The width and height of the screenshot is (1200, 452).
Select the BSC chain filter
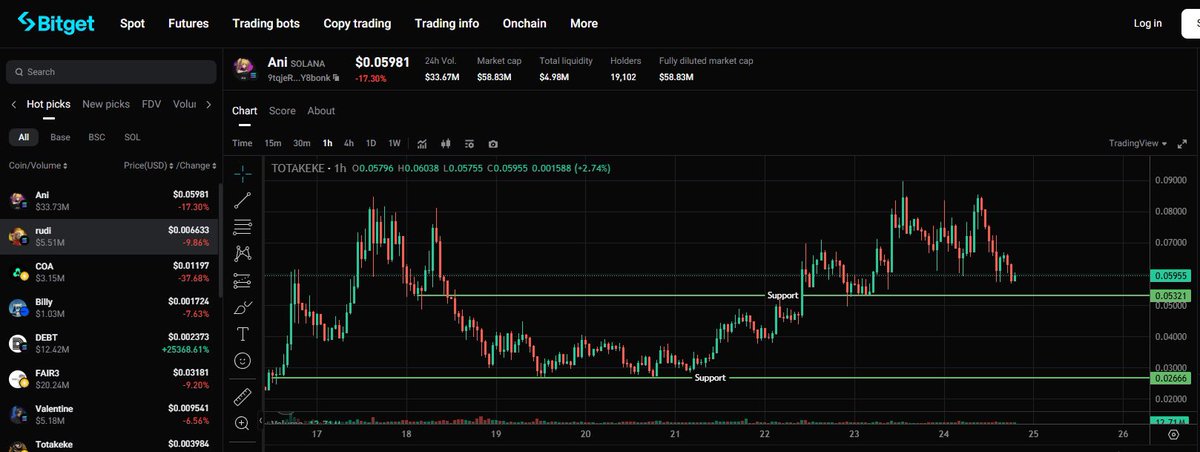coord(97,137)
